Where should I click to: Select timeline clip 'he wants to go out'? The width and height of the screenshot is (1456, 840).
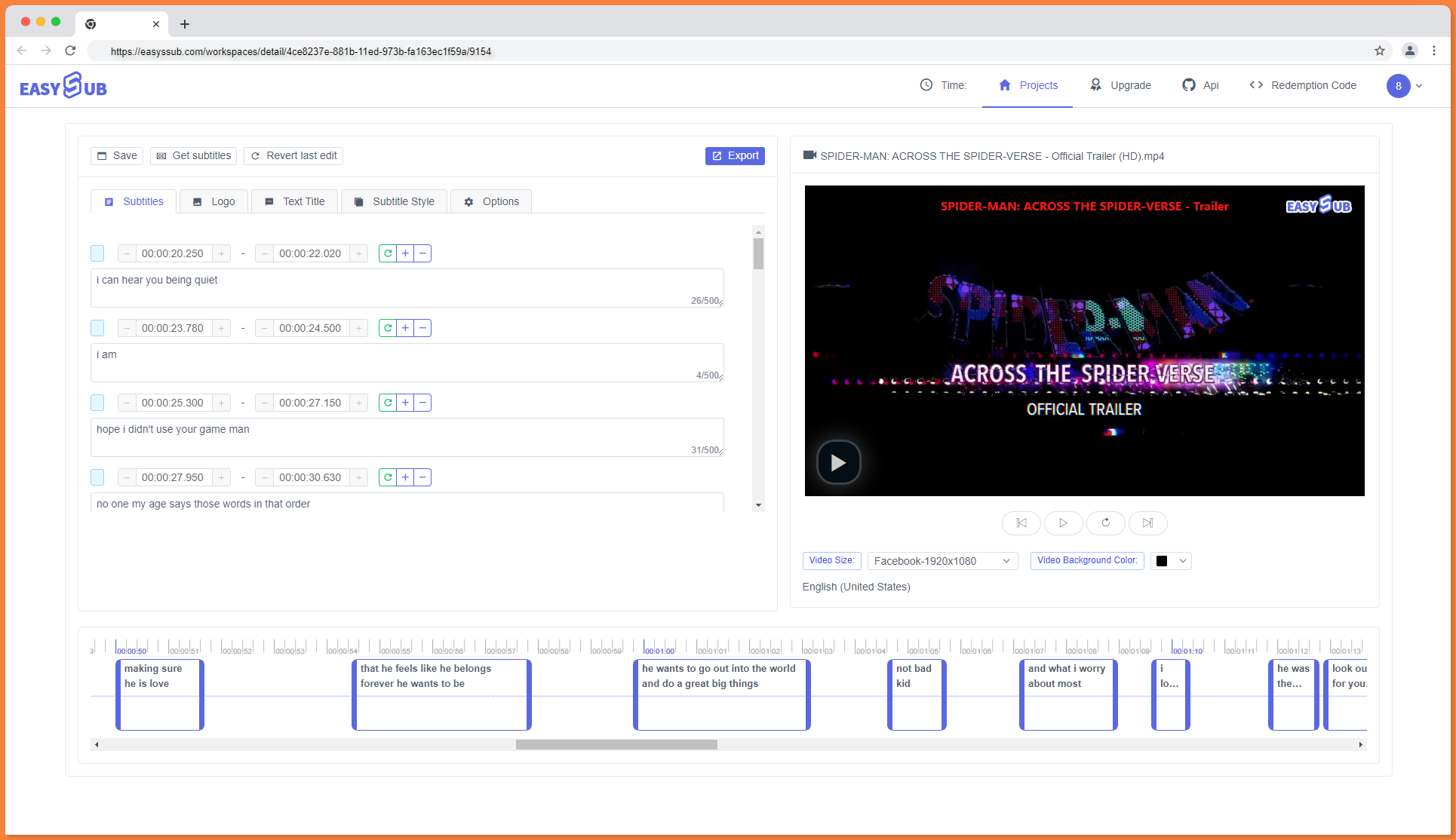click(x=722, y=694)
